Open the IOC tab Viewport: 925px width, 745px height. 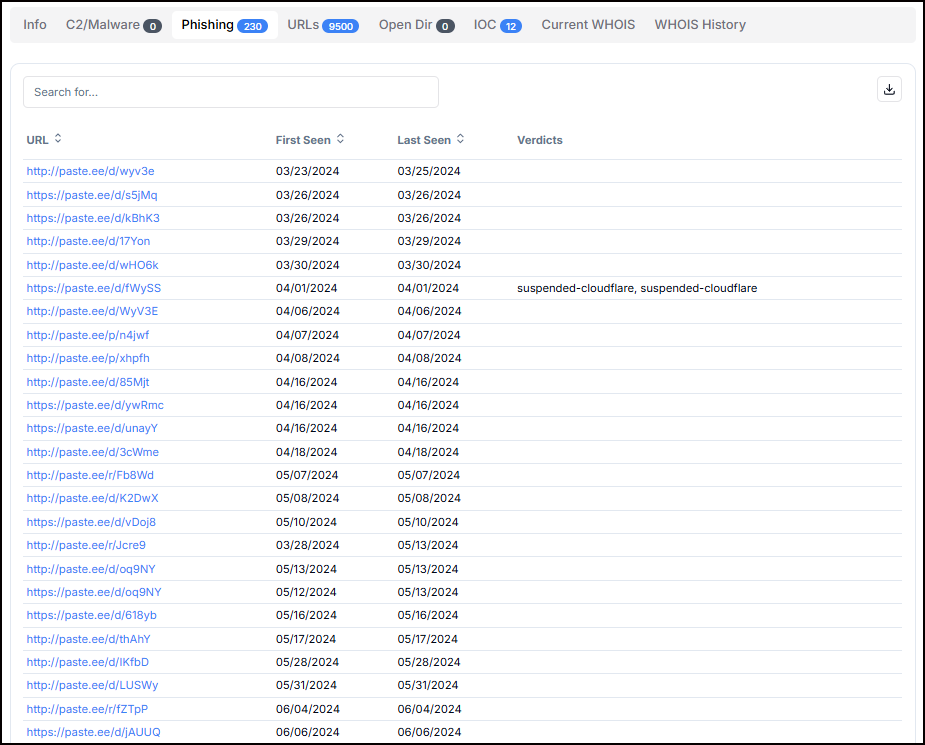(497, 25)
